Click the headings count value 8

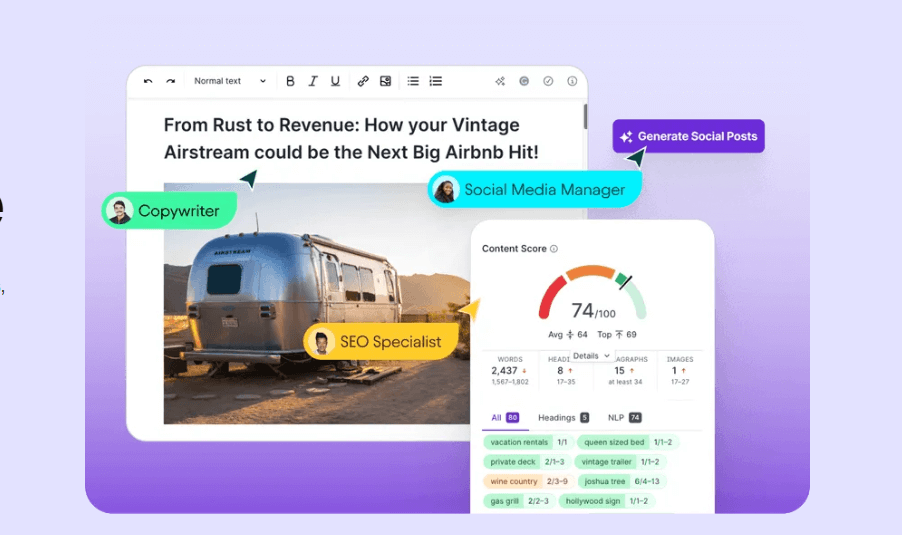(560, 371)
